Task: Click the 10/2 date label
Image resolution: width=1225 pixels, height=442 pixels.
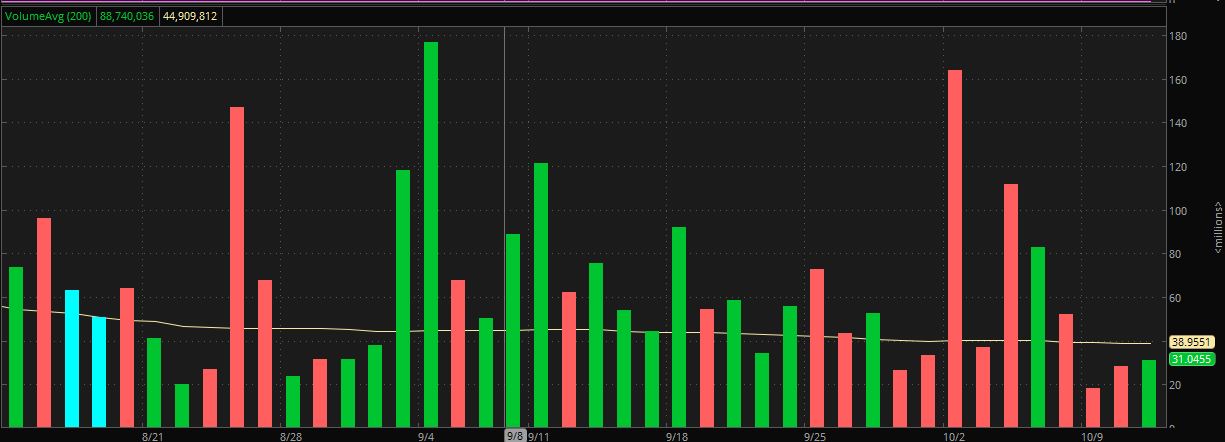Action: point(954,436)
